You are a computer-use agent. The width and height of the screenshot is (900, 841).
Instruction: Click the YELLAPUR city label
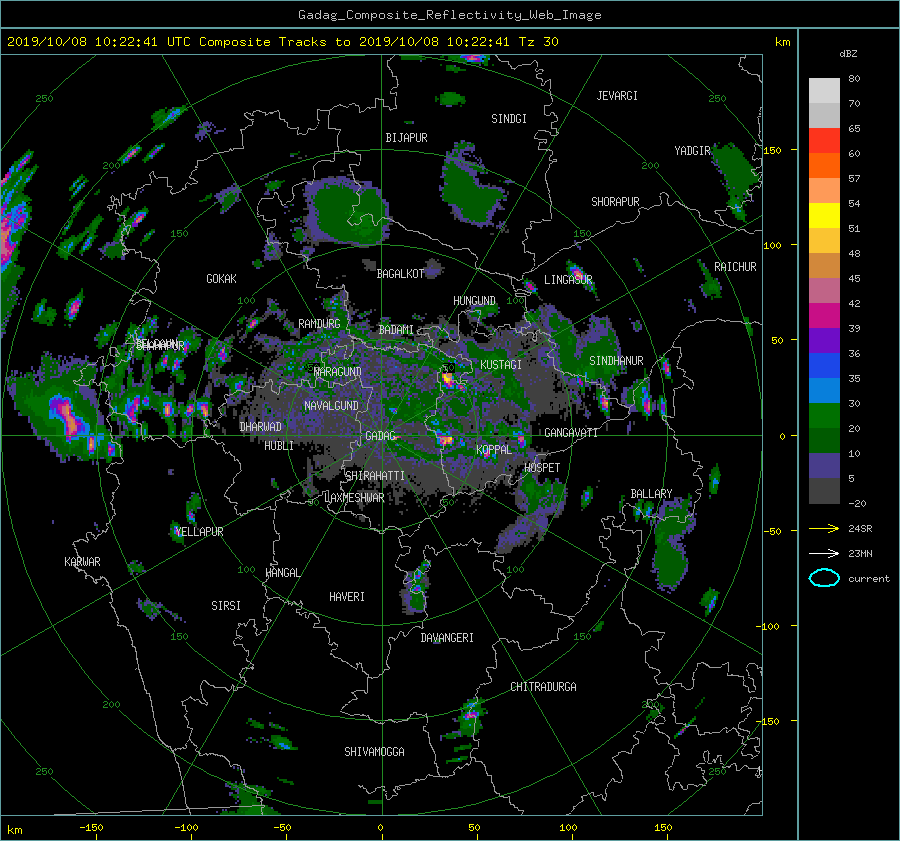199,532
